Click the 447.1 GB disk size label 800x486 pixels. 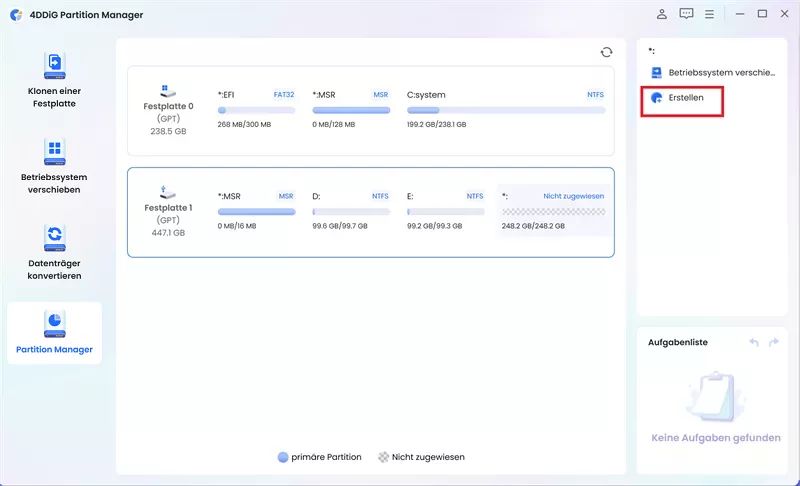(x=168, y=233)
